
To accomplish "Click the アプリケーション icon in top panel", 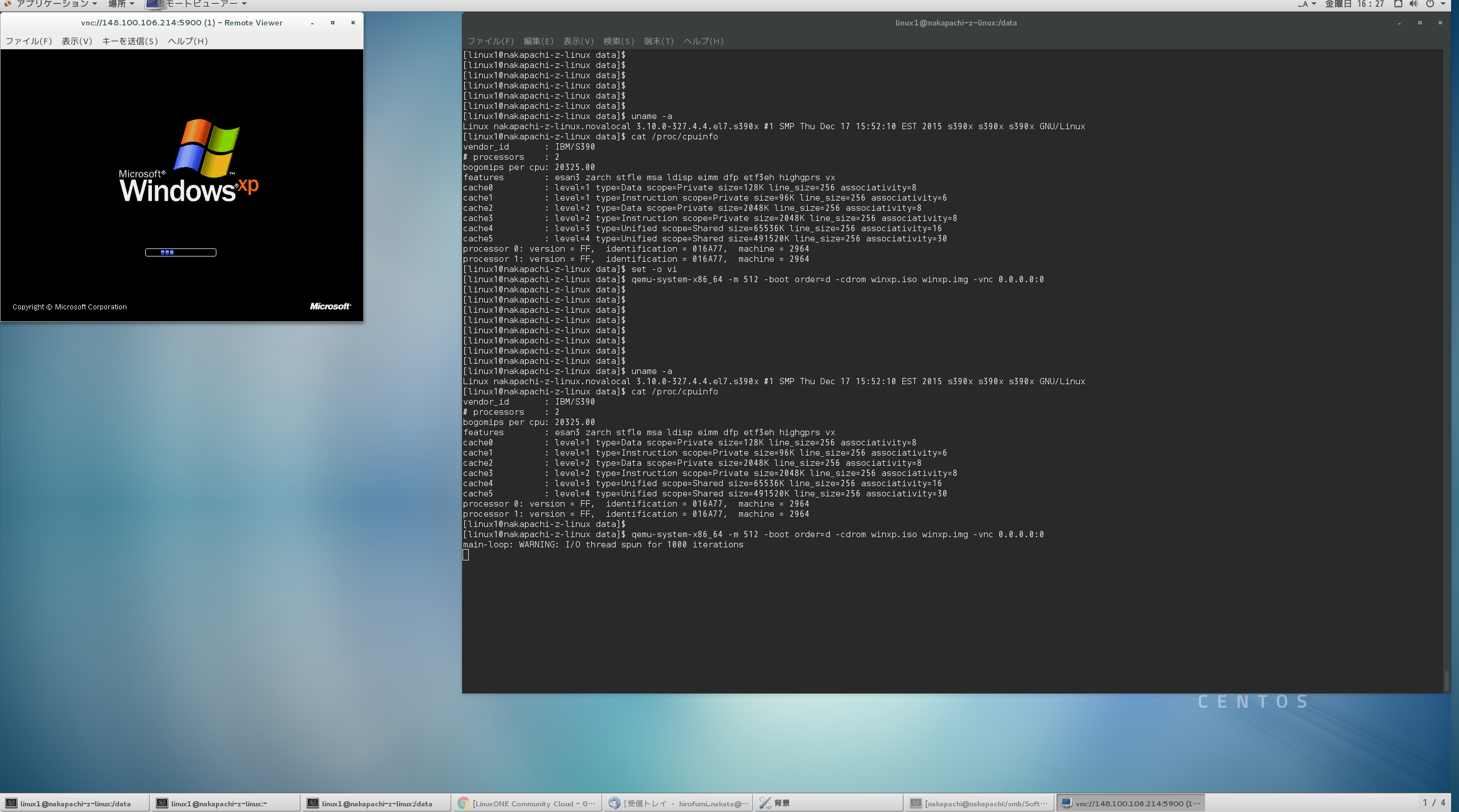I will (x=7, y=4).
